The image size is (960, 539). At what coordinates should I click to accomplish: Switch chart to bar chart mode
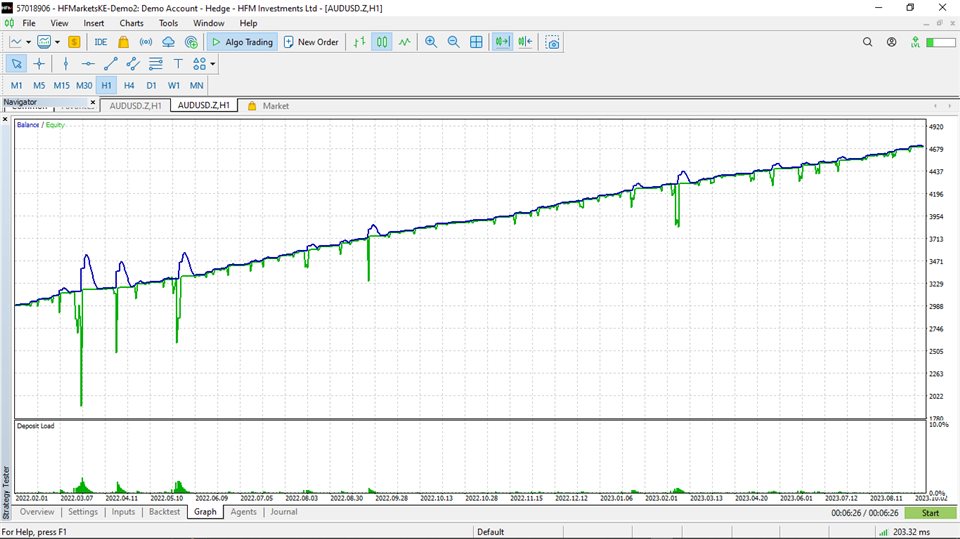pos(359,42)
